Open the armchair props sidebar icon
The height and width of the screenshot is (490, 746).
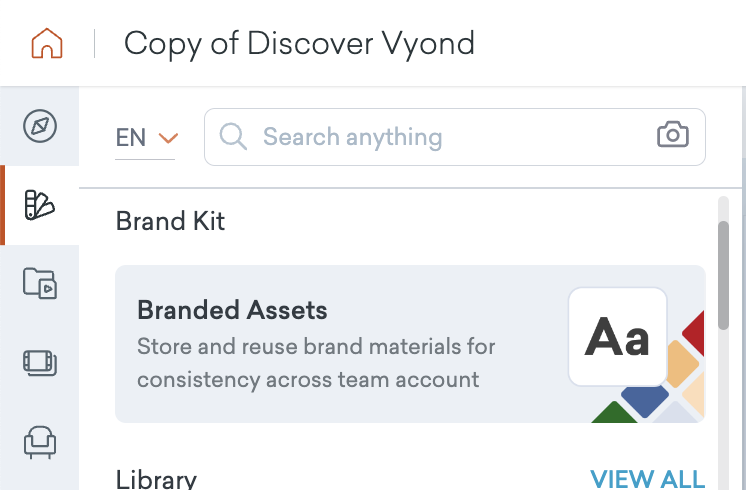click(40, 441)
